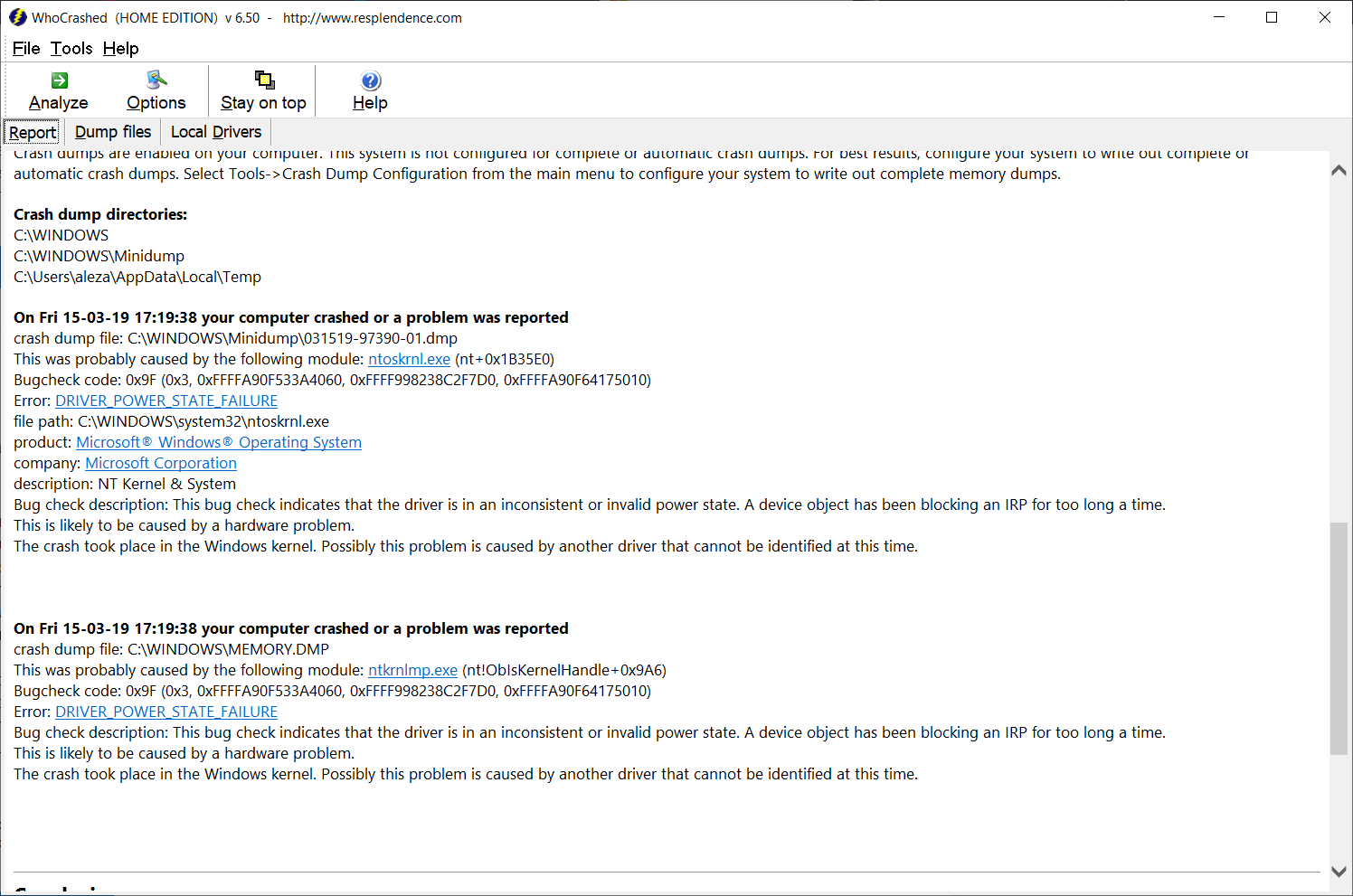This screenshot has height=896, width=1353.
Task: Click 'description: NT Kernel & System' text
Action: pyautogui.click(x=125, y=484)
